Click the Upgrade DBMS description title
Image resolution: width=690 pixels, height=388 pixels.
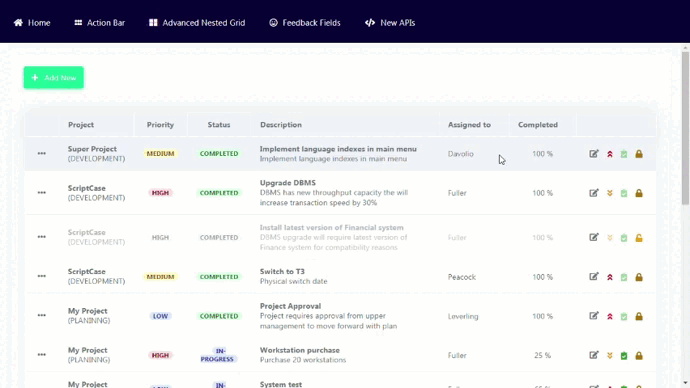[288, 183]
